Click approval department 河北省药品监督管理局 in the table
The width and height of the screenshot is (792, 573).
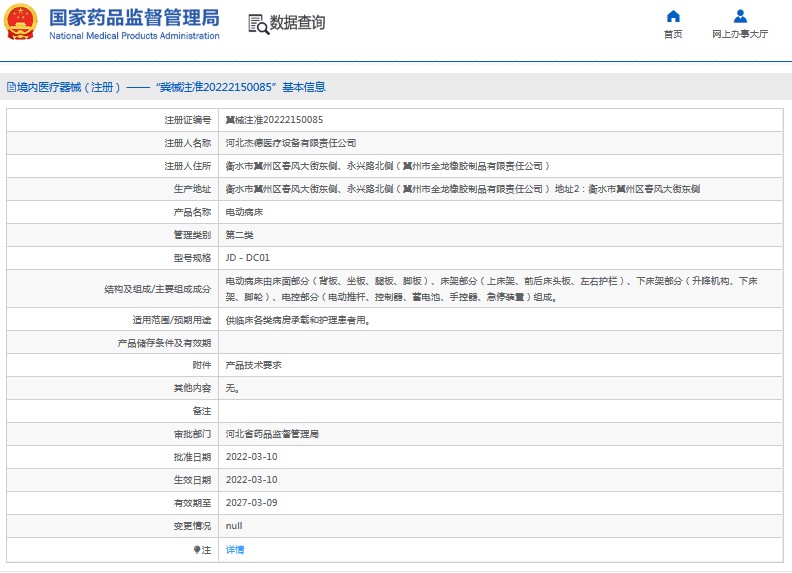pos(272,434)
